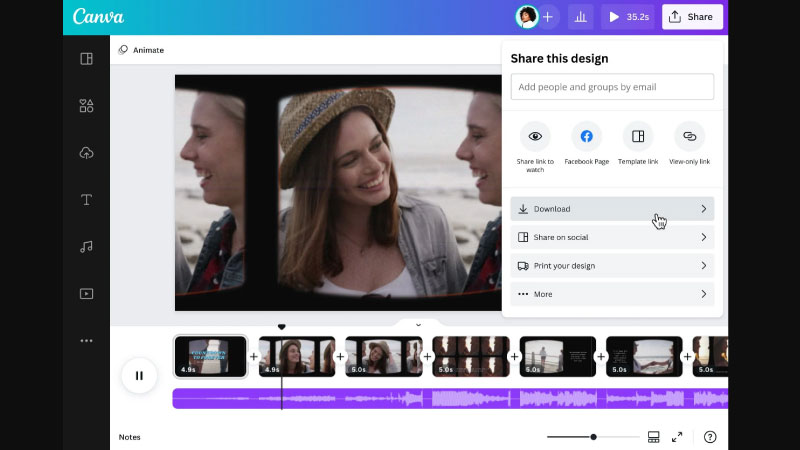Image resolution: width=800 pixels, height=450 pixels.
Task: Play the 35.2s video preview
Action: click(628, 17)
